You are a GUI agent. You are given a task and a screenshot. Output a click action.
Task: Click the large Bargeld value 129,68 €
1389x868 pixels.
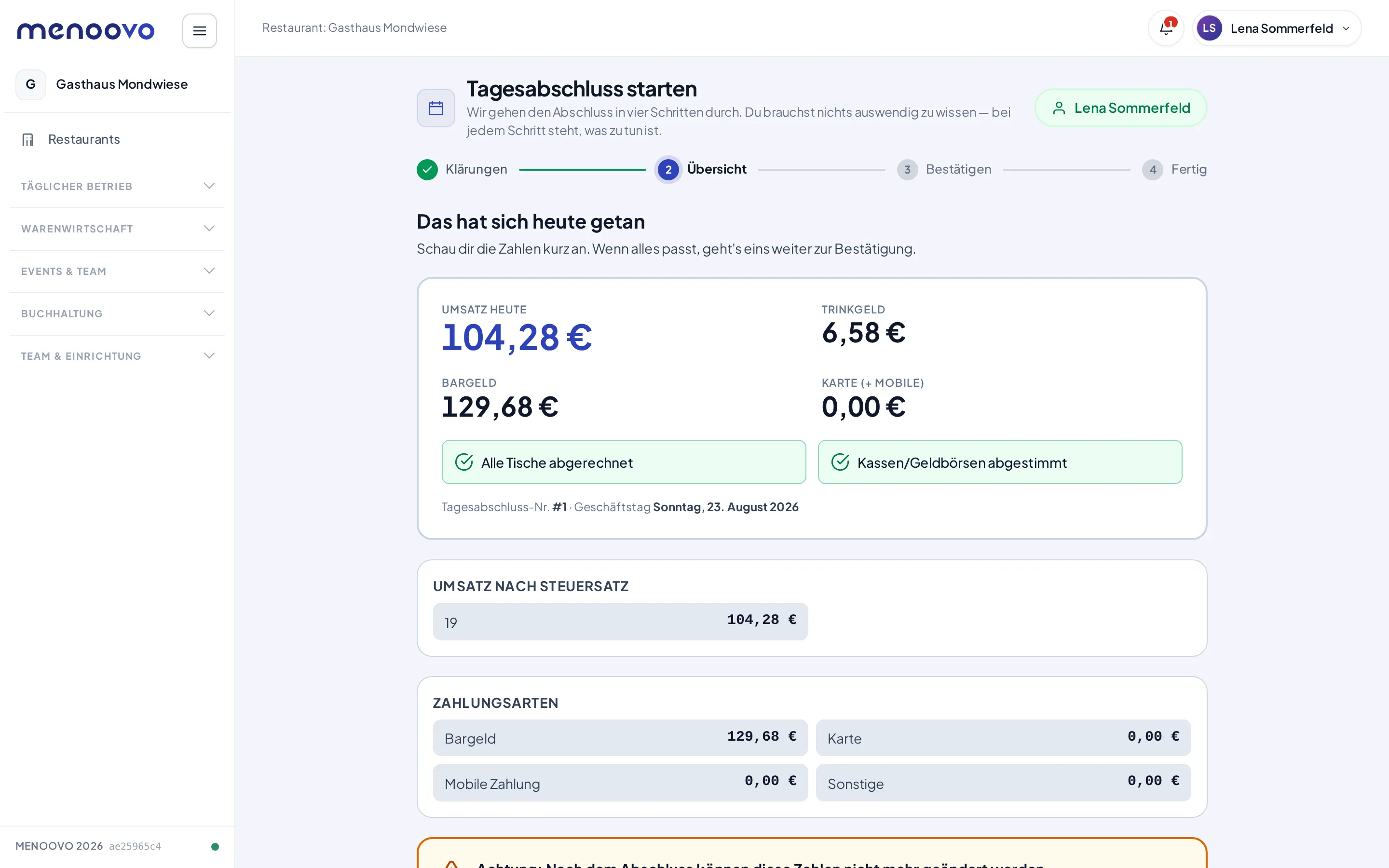coord(500,407)
